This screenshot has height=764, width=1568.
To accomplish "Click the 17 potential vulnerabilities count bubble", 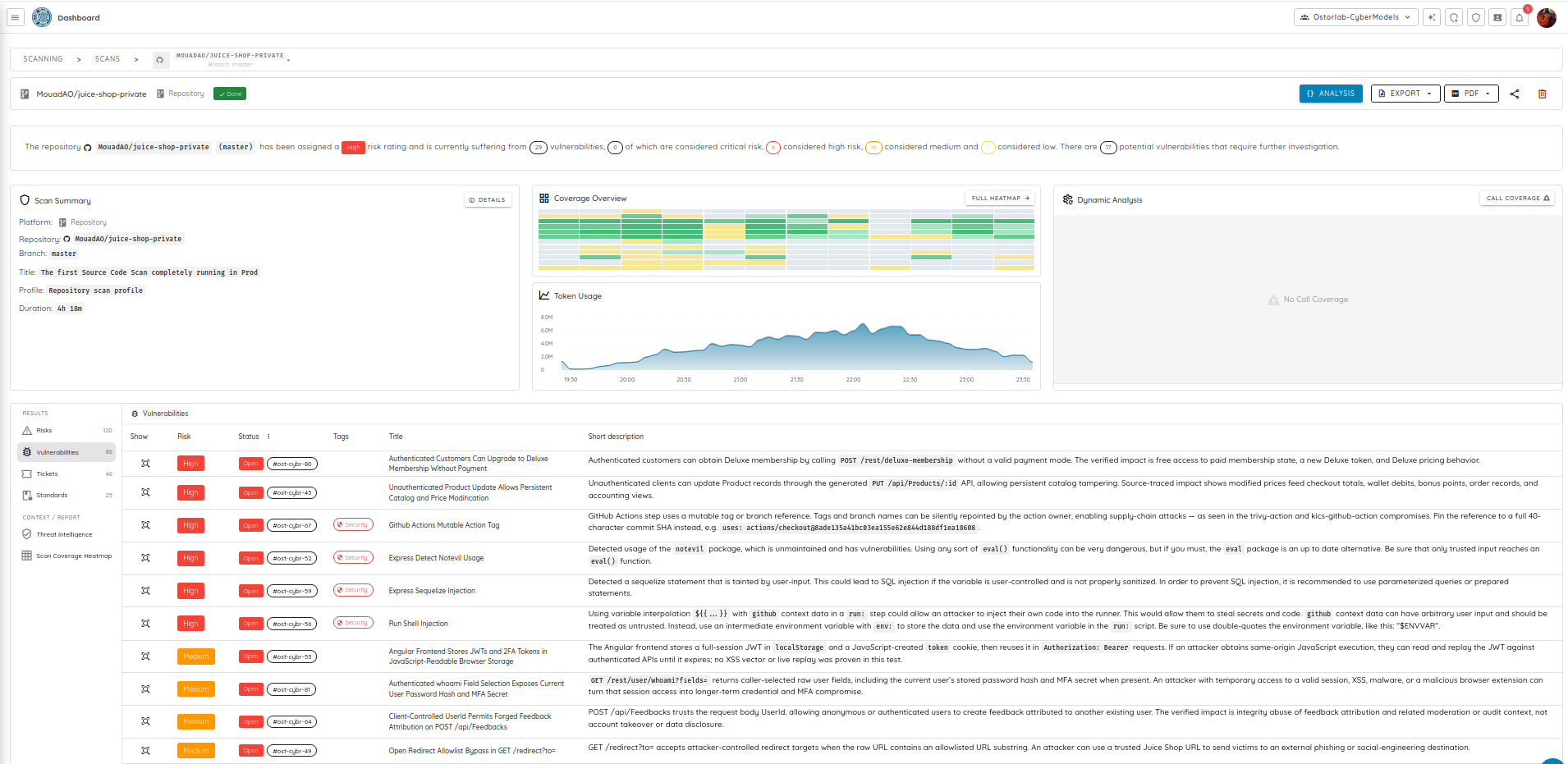I will (1108, 148).
